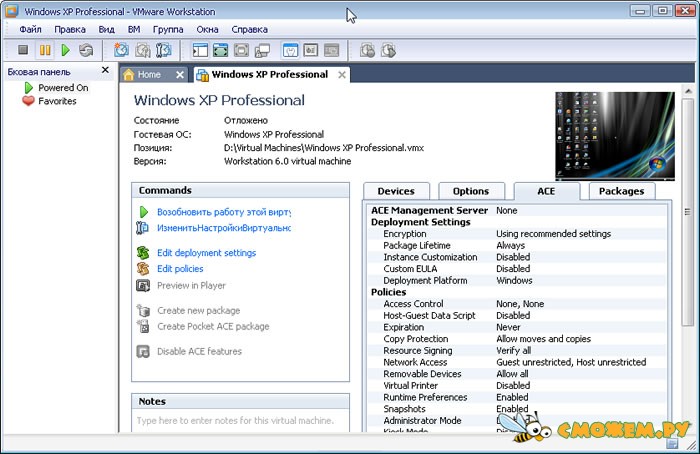The height and width of the screenshot is (454, 700).
Task: Click the VMware icon in title bar
Action: click(12, 11)
